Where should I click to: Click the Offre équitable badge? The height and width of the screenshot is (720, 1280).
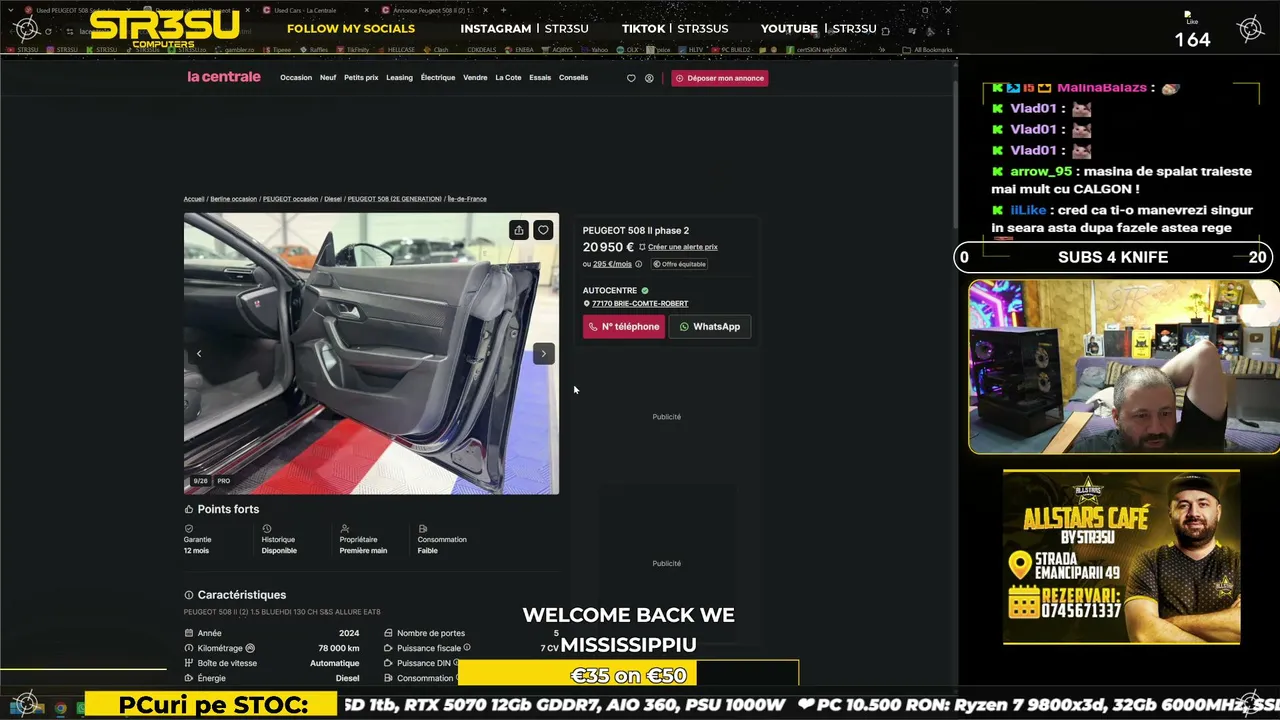680,264
